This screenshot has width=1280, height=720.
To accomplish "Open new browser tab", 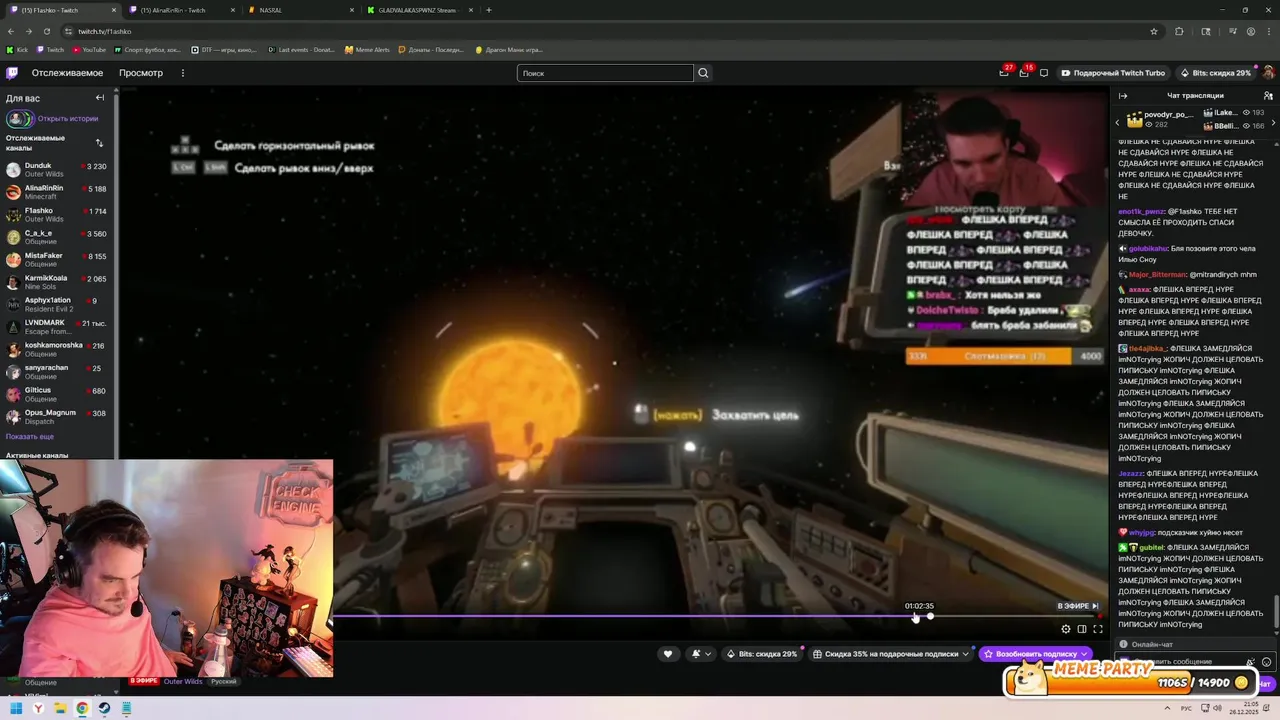I will (x=488, y=10).
